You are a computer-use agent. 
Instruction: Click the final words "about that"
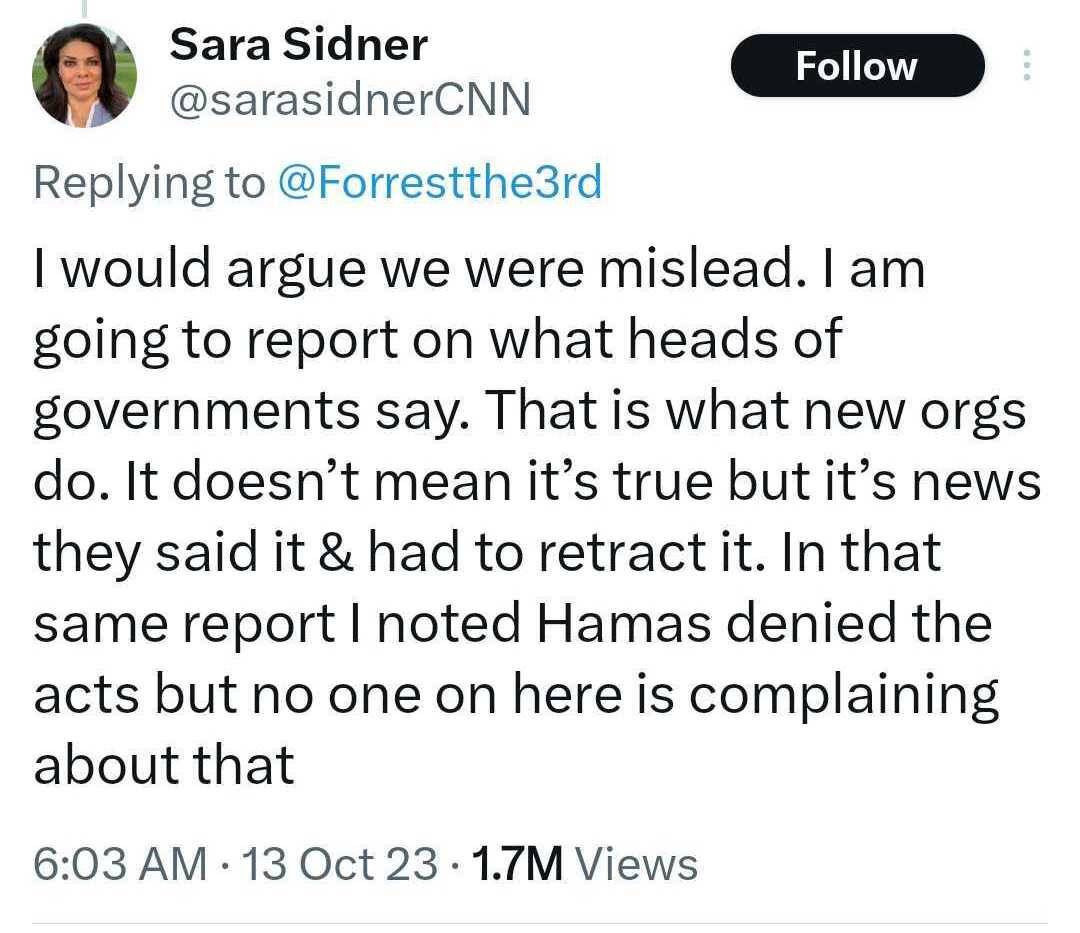click(x=164, y=765)
